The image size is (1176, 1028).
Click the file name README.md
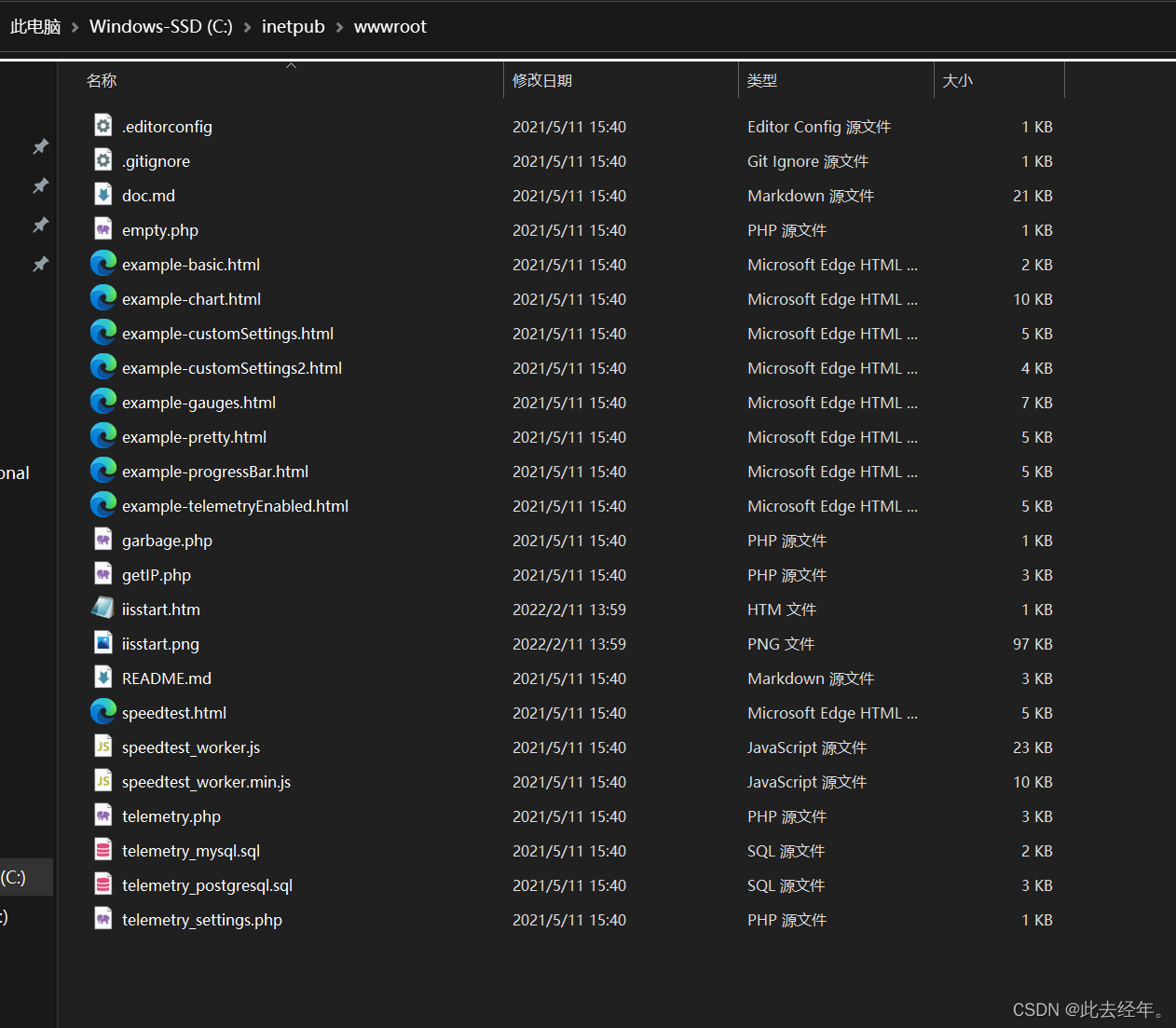(x=167, y=678)
